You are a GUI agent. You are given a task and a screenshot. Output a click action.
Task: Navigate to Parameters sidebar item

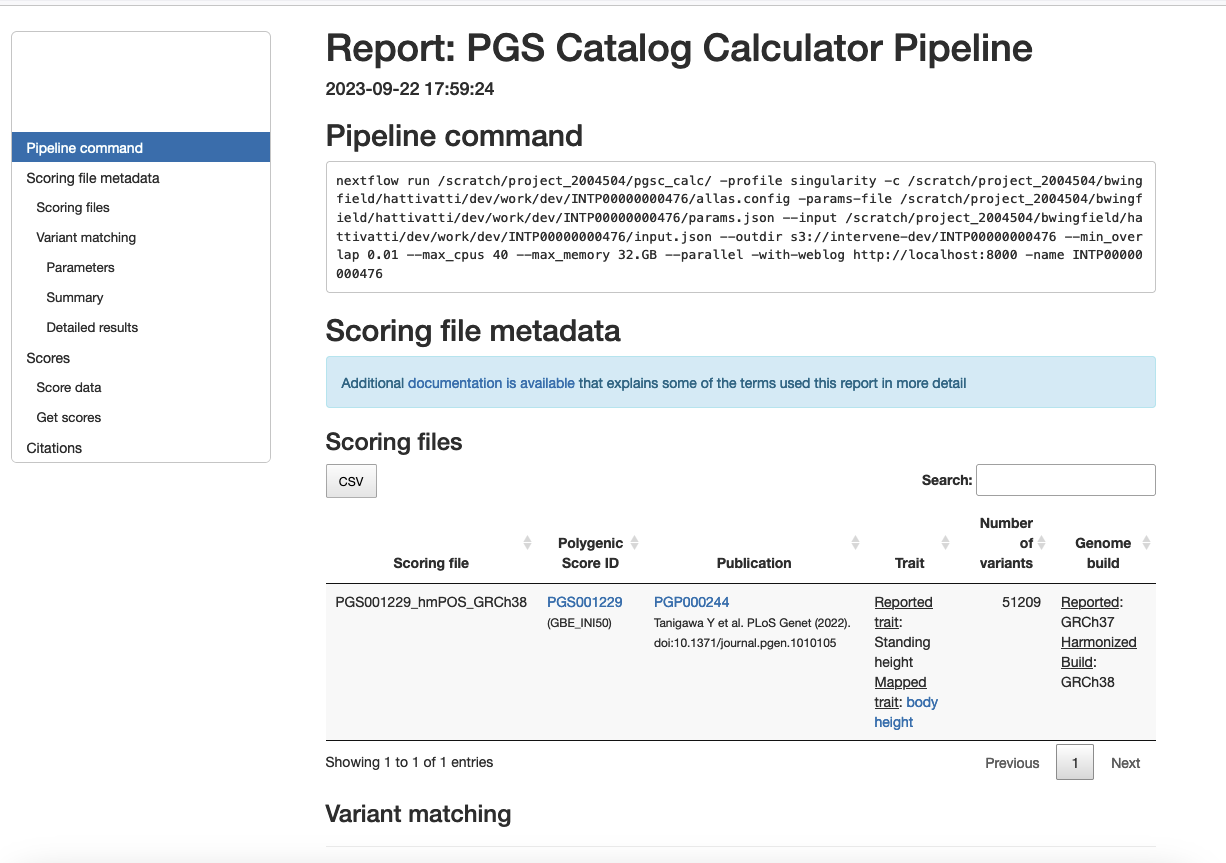tap(80, 268)
